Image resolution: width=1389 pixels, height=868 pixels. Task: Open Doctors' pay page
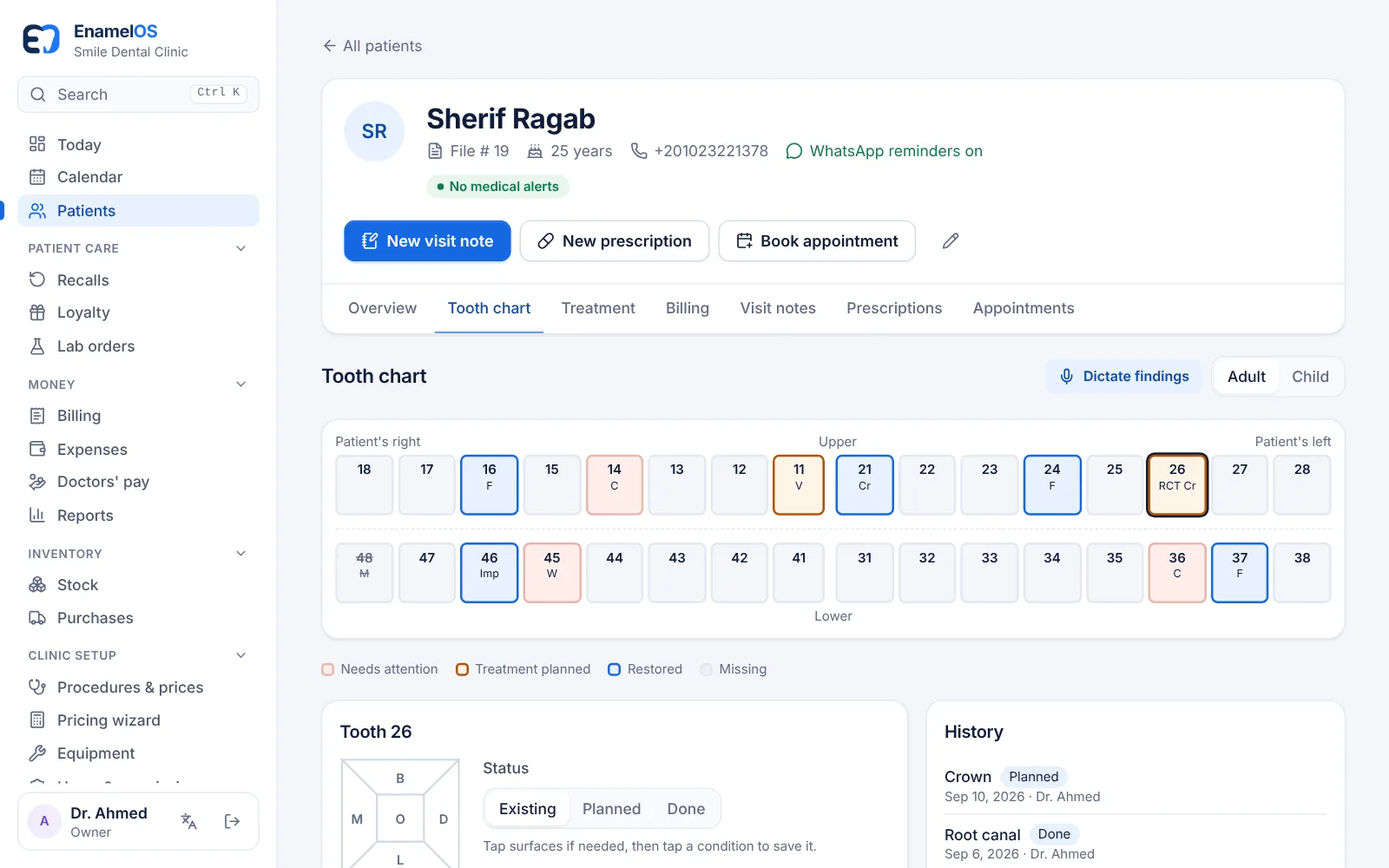[x=138, y=482]
